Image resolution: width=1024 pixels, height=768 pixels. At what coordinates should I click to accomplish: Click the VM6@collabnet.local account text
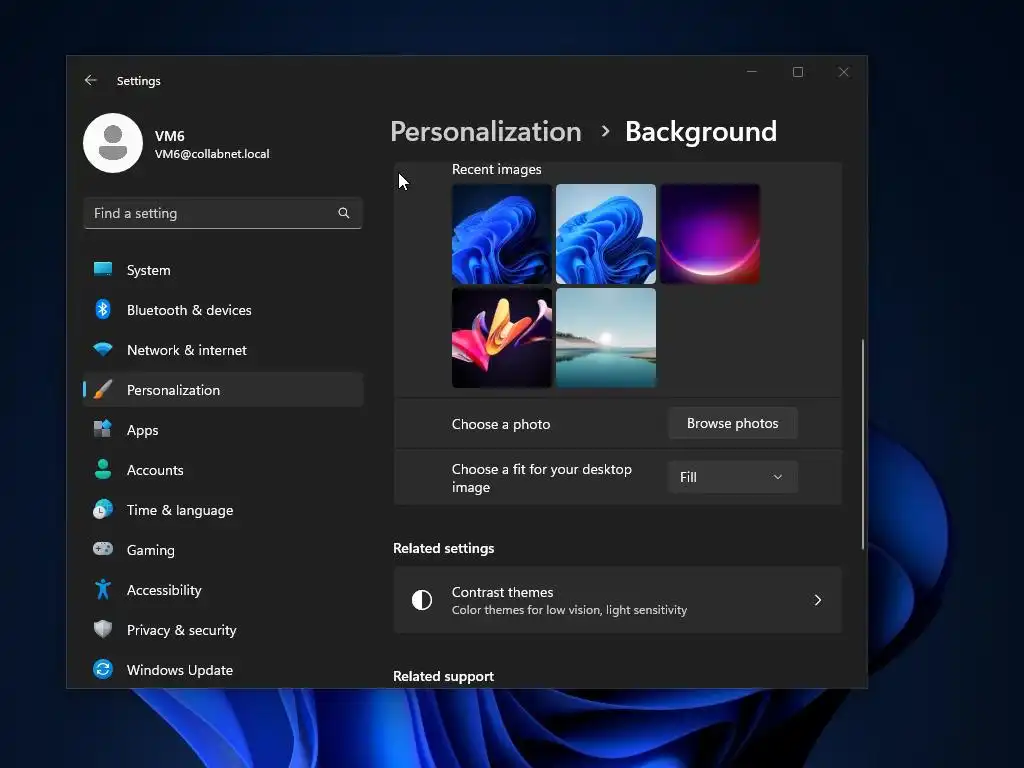tap(212, 154)
